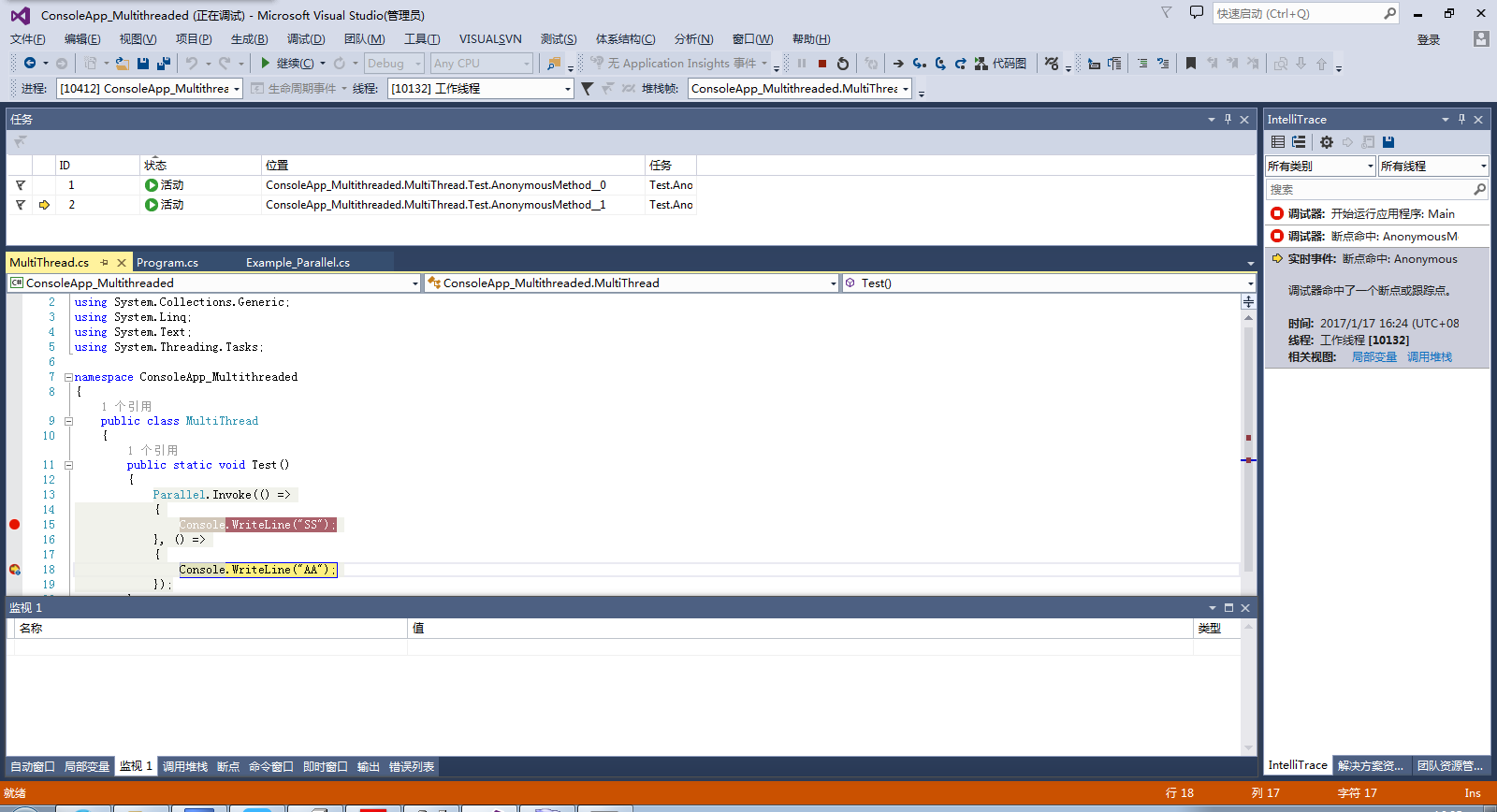The height and width of the screenshot is (812, 1497).
Task: Toggle auto-hide pin on IntelliTrace panel
Action: point(1461,119)
